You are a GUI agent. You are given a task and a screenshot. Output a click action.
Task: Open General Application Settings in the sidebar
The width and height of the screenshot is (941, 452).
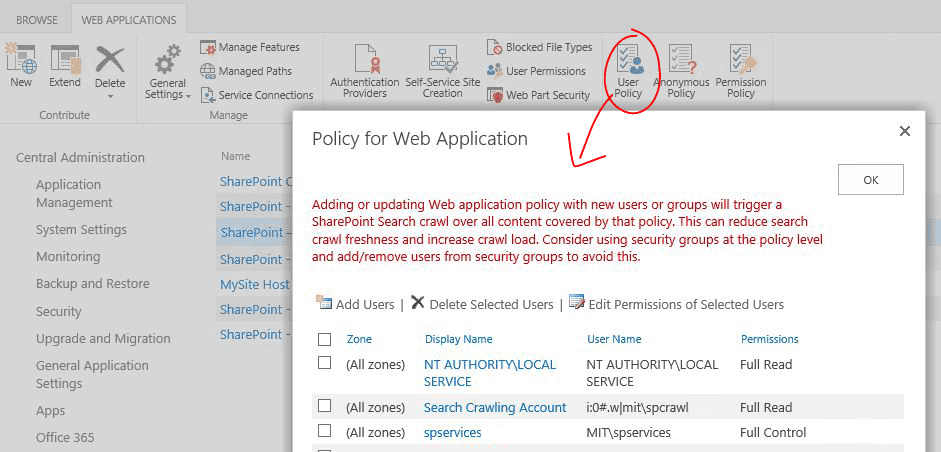coord(92,375)
